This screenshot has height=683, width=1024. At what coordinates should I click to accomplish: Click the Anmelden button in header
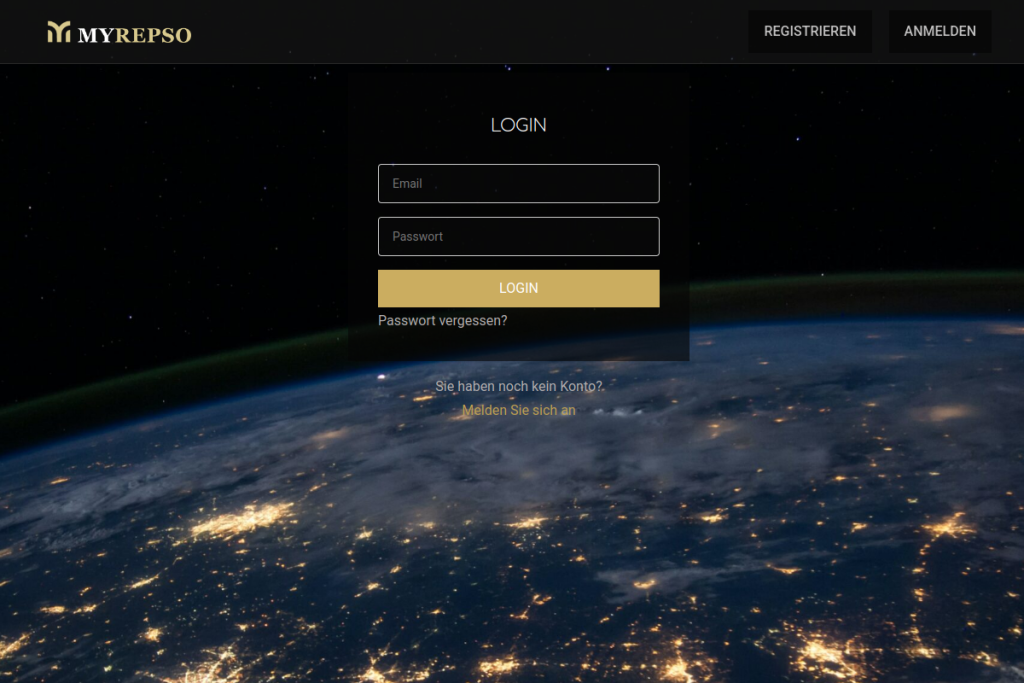940,31
